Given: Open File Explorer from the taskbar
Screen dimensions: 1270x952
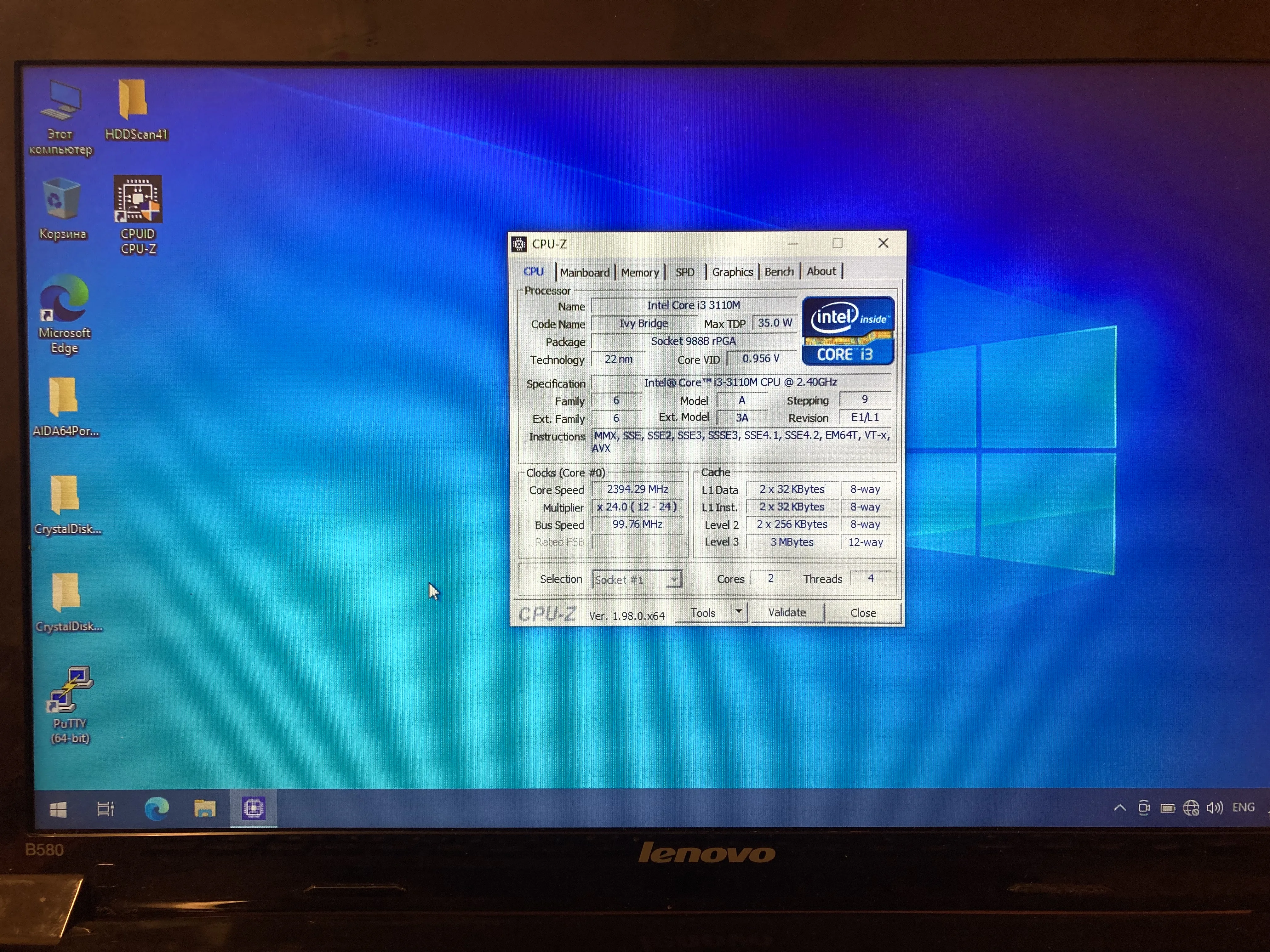Looking at the screenshot, I should click(x=204, y=808).
